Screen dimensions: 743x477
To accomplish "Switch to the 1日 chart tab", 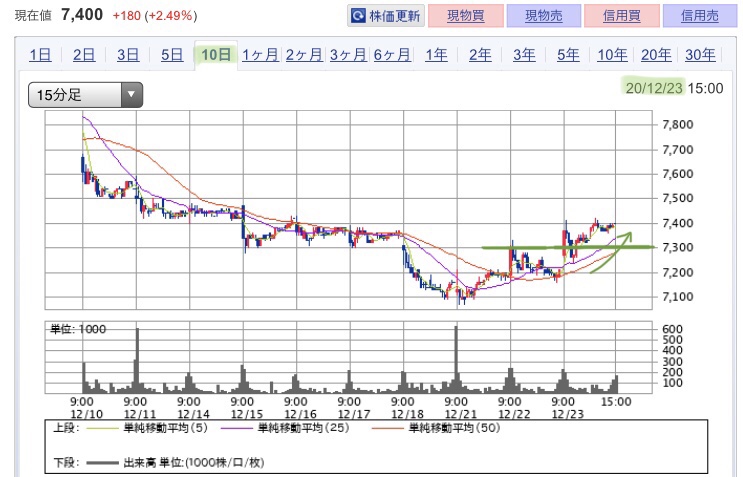I will (40, 55).
